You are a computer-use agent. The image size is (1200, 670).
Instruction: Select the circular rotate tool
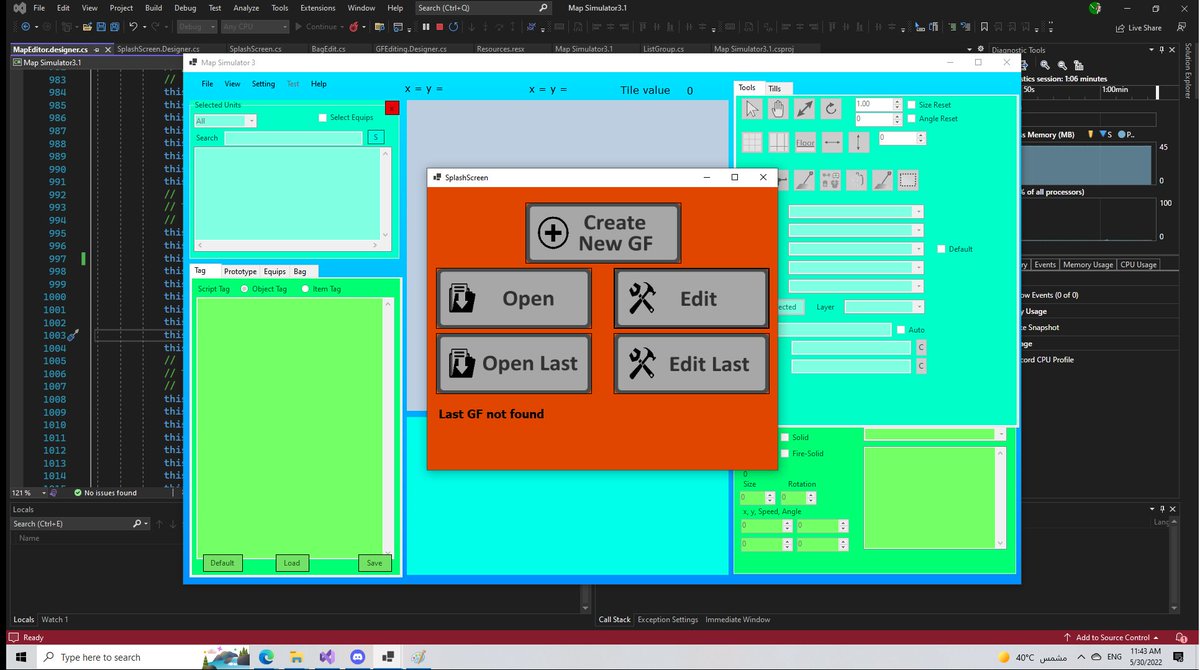click(831, 108)
